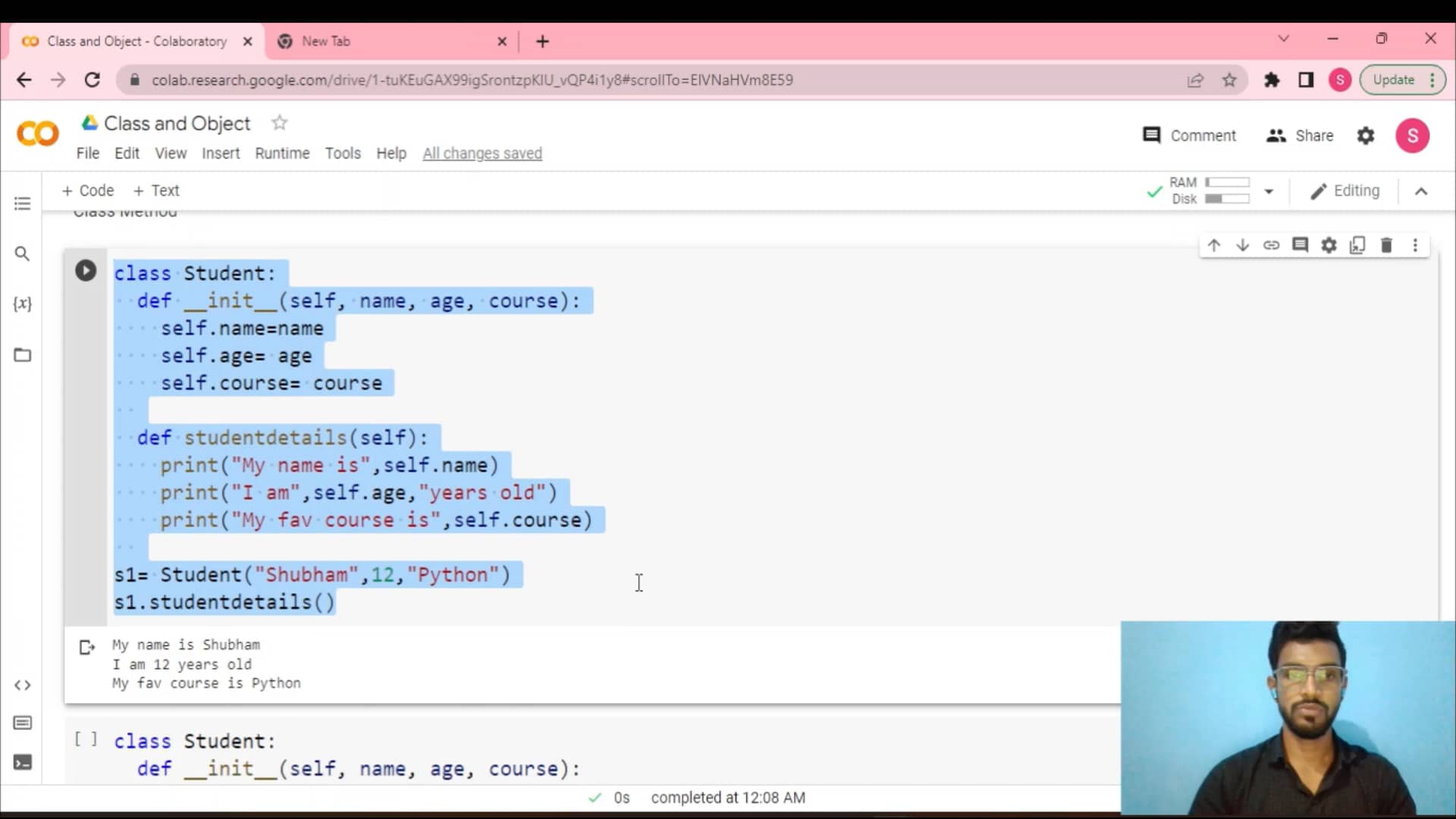This screenshot has width=1456, height=819.
Task: Open the terminal icon in sidebar
Action: click(22, 762)
